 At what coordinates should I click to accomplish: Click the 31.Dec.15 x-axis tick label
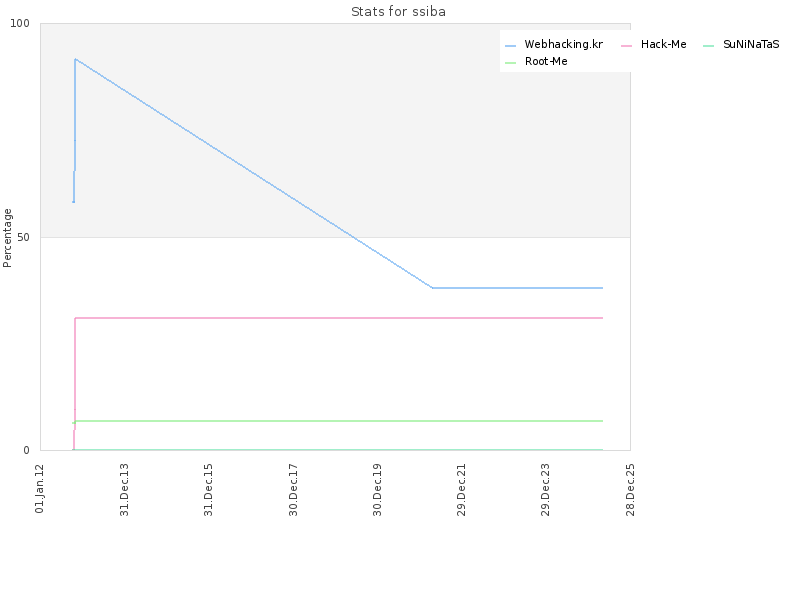click(x=209, y=487)
